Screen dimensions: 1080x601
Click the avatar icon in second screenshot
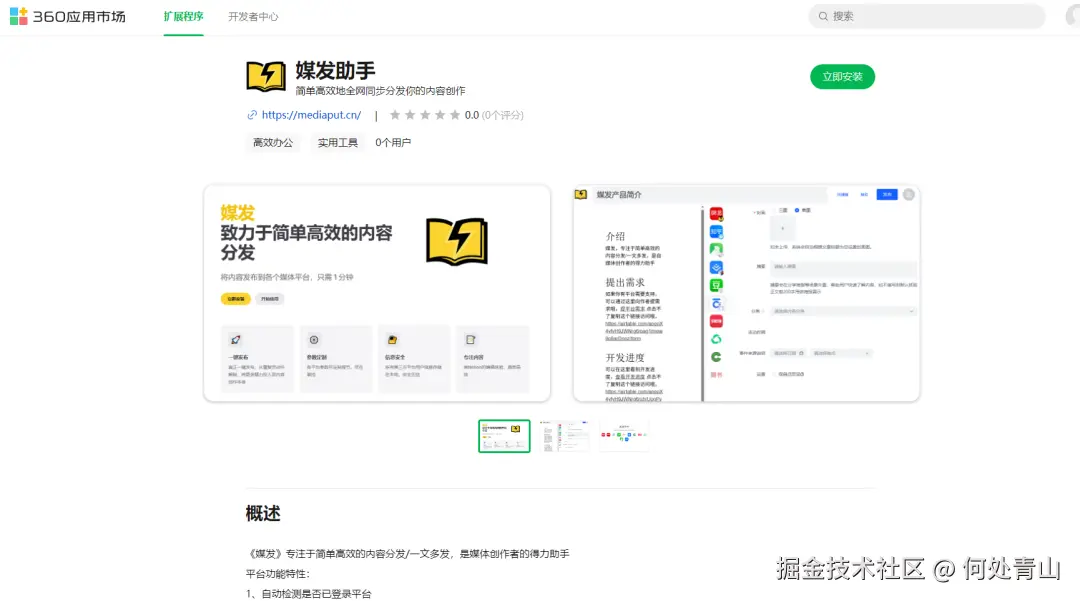(x=908, y=195)
